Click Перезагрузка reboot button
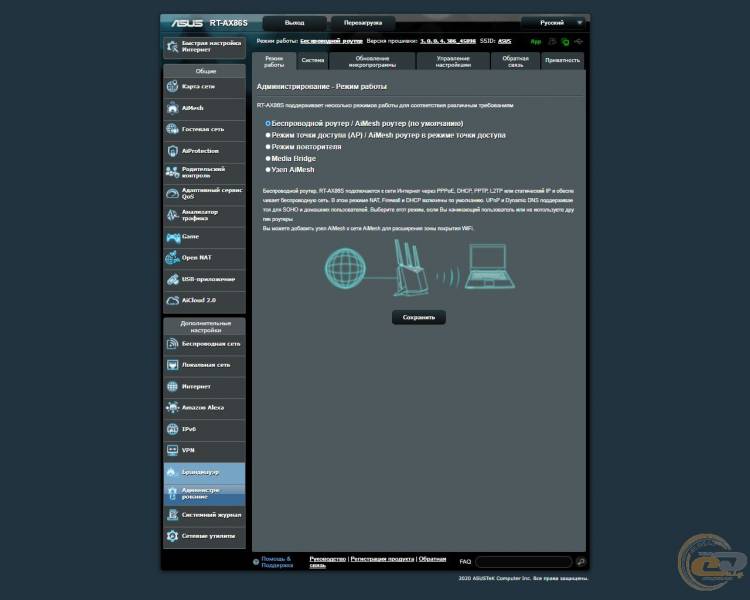This screenshot has width=750, height=600. point(363,23)
